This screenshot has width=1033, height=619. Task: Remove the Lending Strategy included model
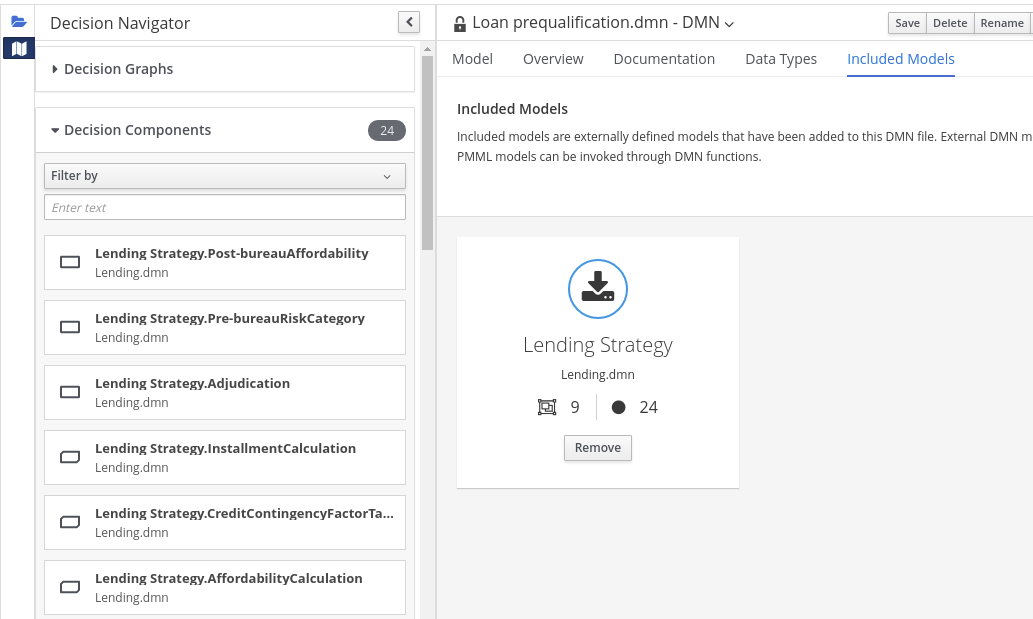point(598,448)
